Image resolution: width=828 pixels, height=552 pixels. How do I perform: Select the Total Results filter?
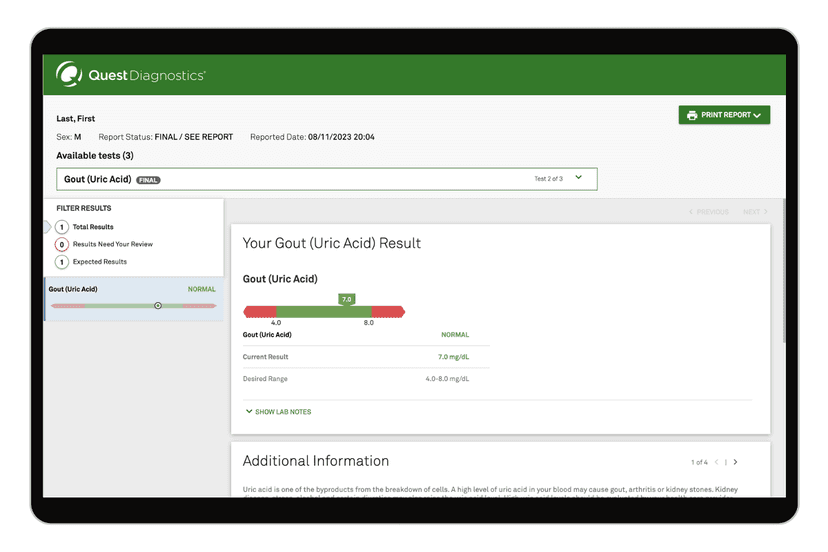(92, 227)
